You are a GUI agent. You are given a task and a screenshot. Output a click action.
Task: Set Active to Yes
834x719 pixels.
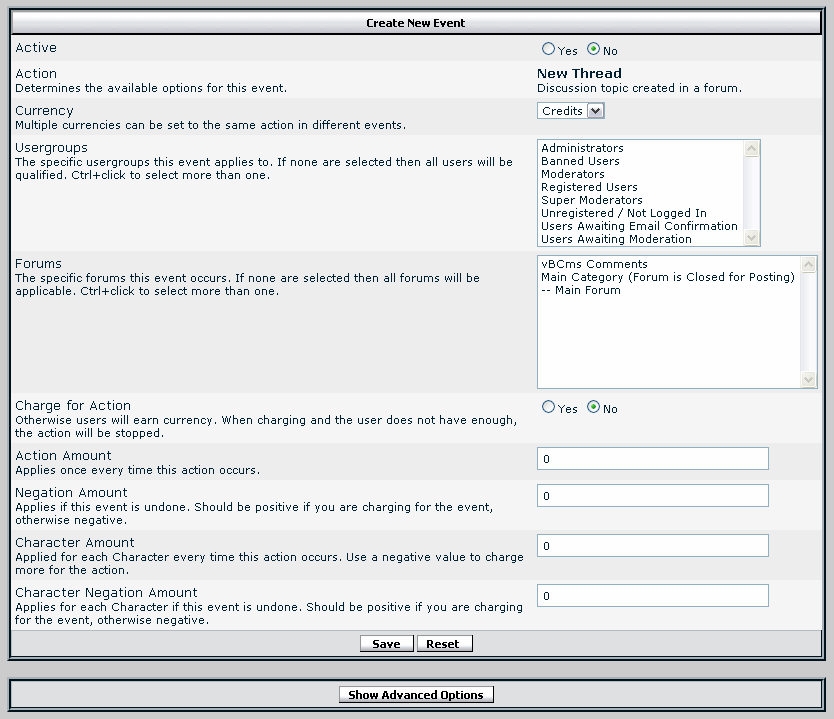[x=548, y=49]
